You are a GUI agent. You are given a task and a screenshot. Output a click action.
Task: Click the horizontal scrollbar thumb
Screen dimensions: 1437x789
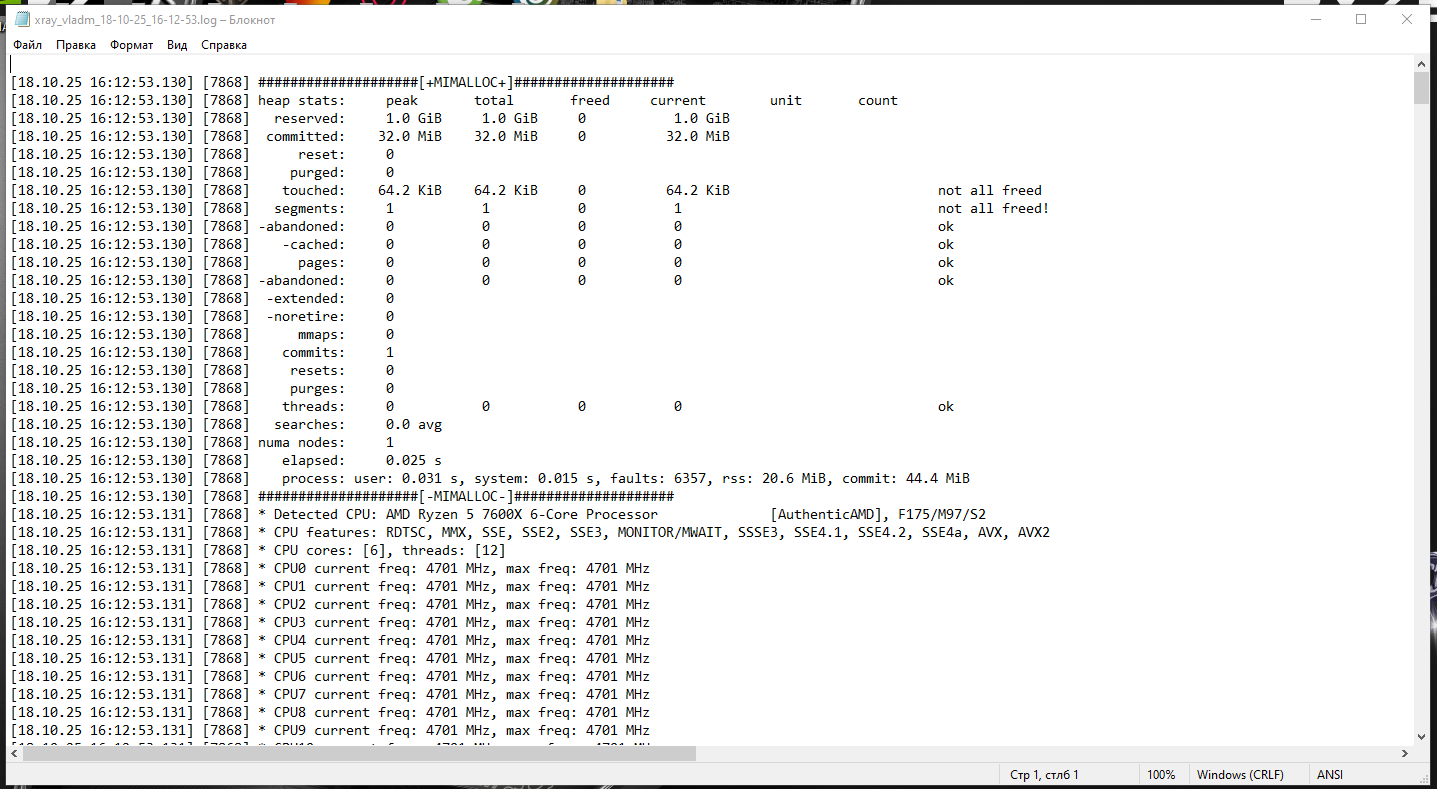coord(359,753)
